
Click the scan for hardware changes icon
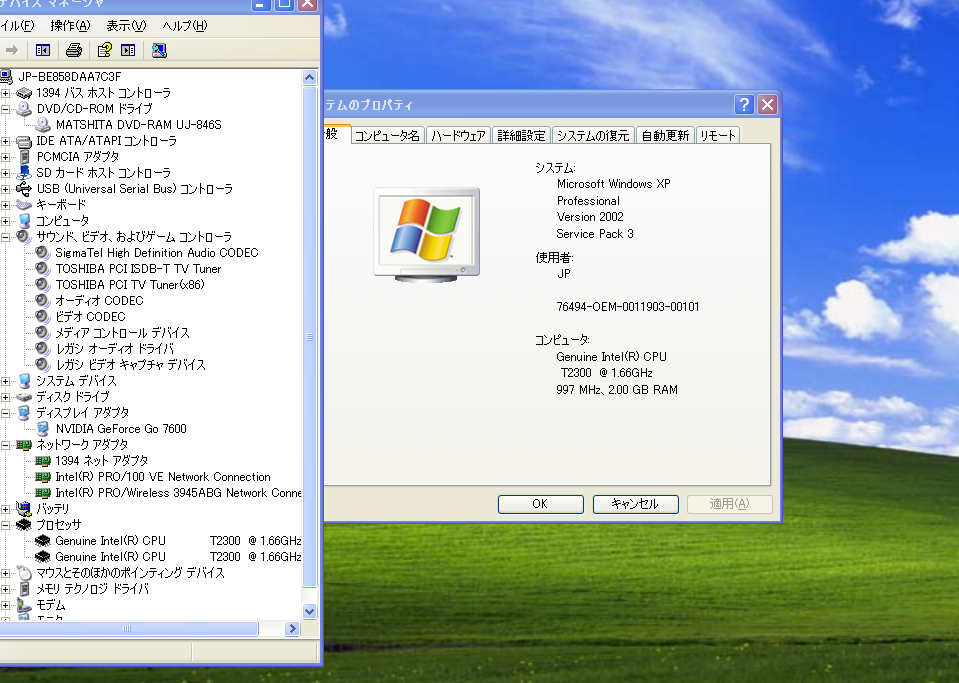click(160, 50)
